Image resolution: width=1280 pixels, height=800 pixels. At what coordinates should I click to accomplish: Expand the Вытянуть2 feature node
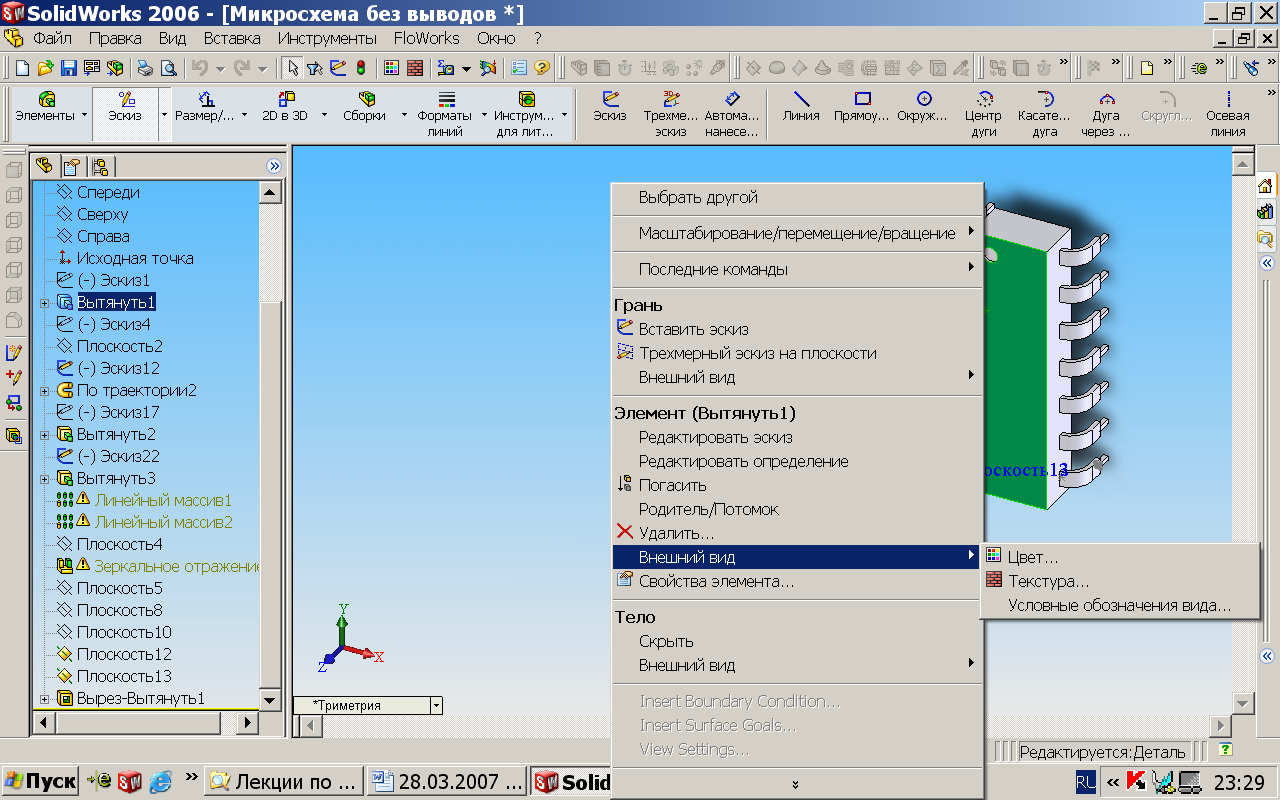point(44,435)
